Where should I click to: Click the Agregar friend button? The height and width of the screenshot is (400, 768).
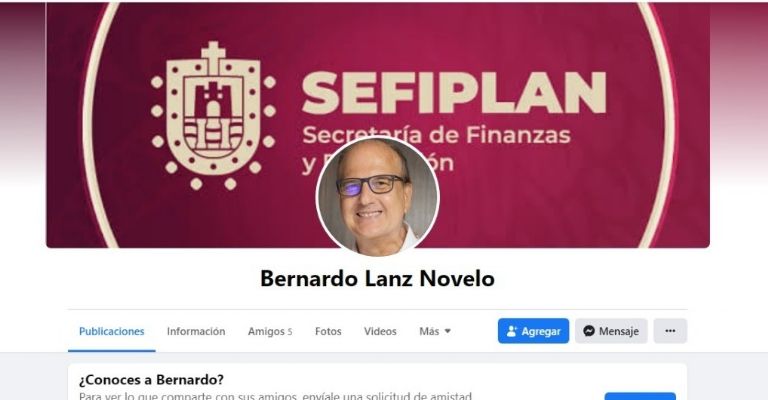pos(533,331)
